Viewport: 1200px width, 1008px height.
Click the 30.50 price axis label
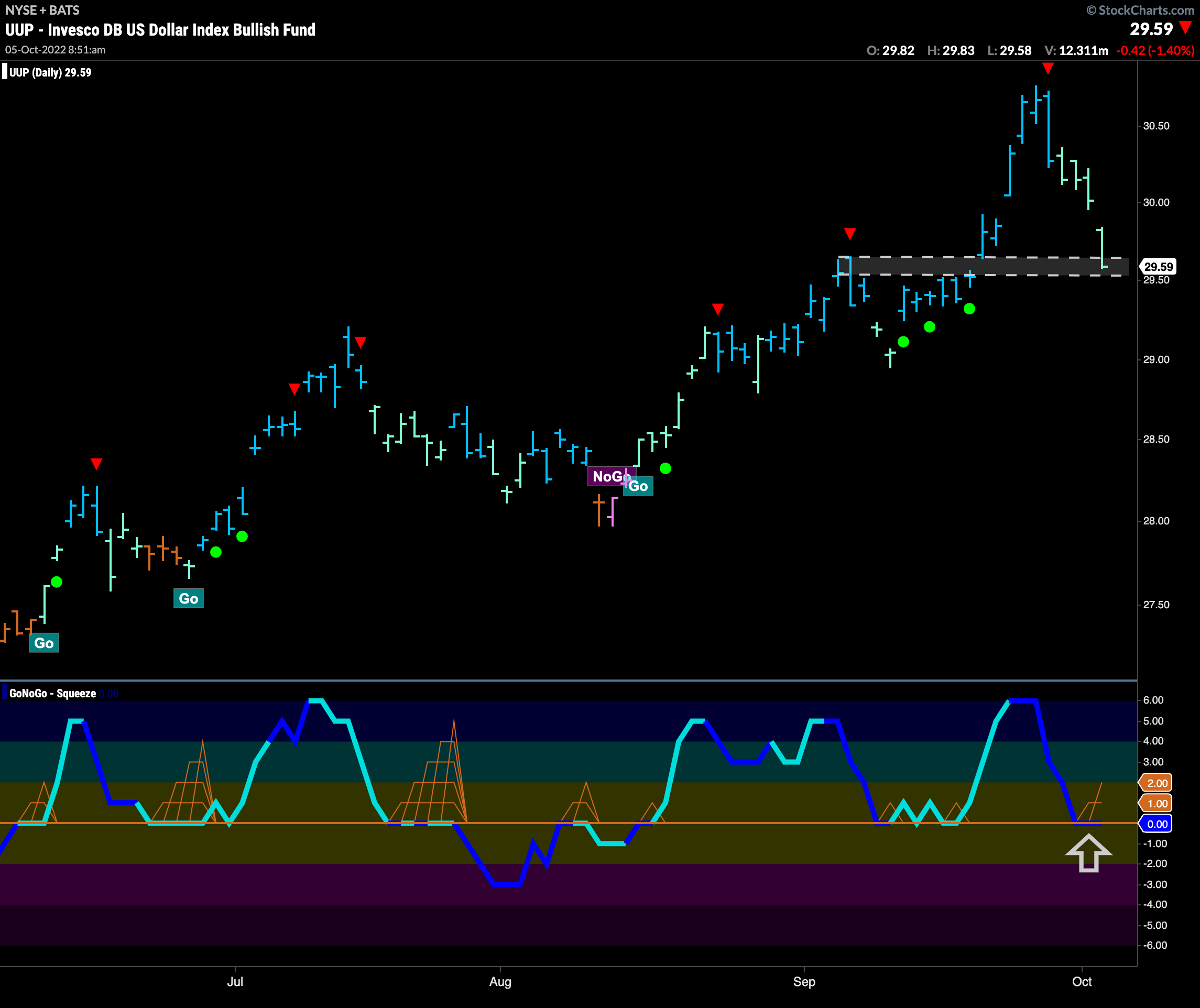coord(1156,126)
